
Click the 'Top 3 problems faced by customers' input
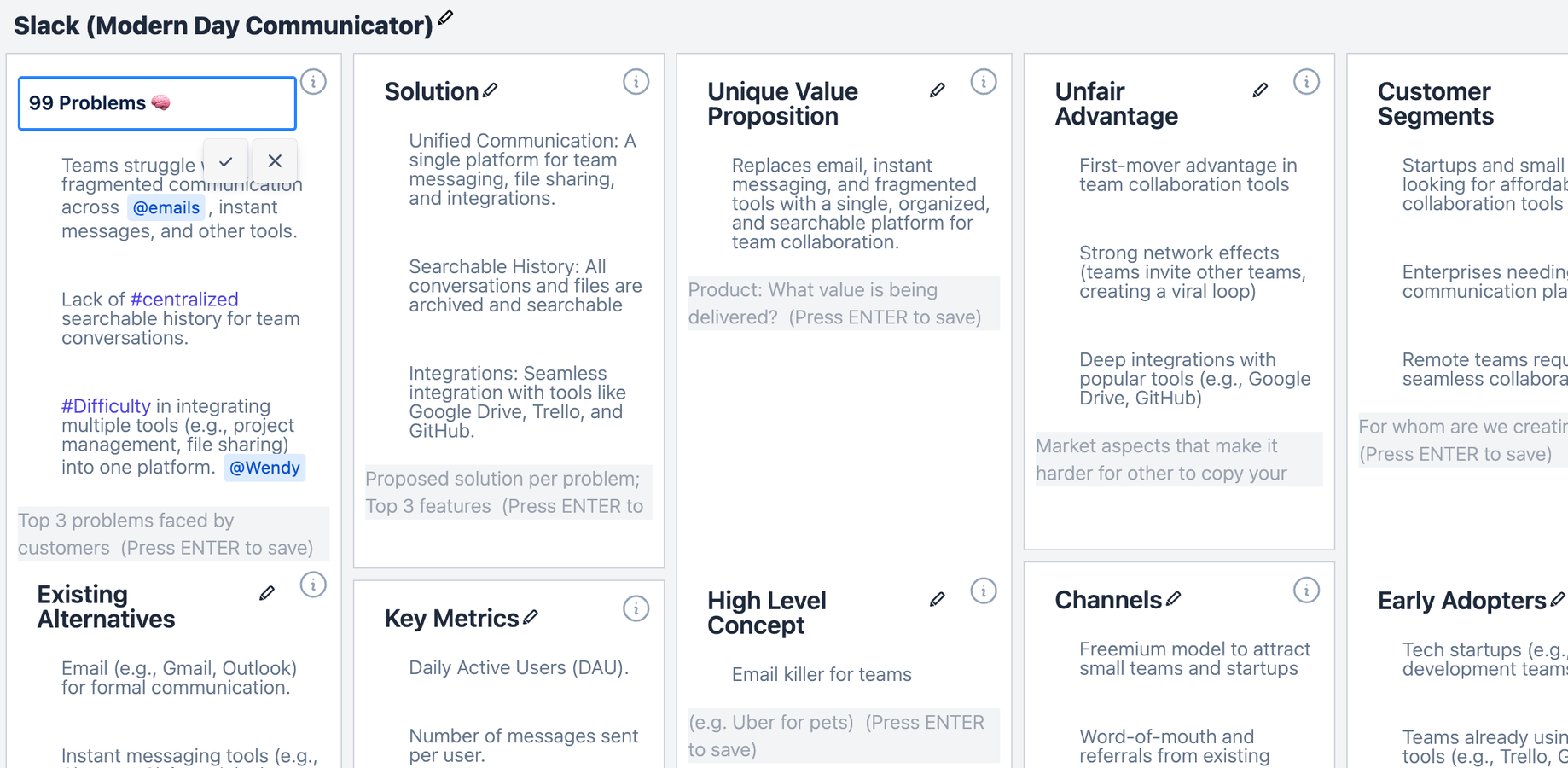click(174, 534)
